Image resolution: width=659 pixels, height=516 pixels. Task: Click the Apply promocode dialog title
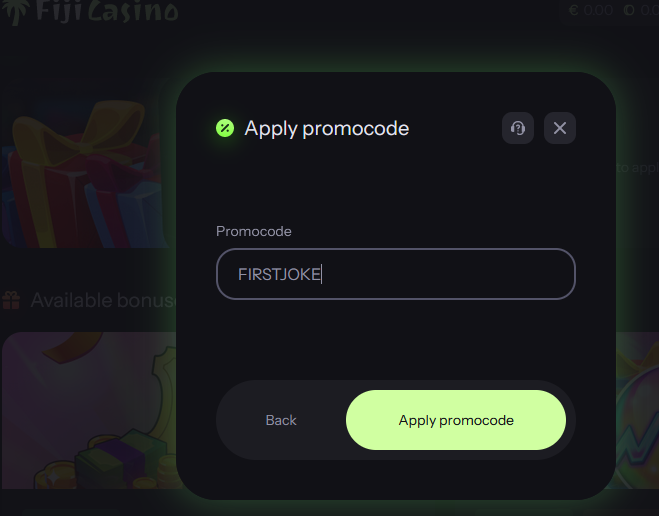tap(327, 128)
